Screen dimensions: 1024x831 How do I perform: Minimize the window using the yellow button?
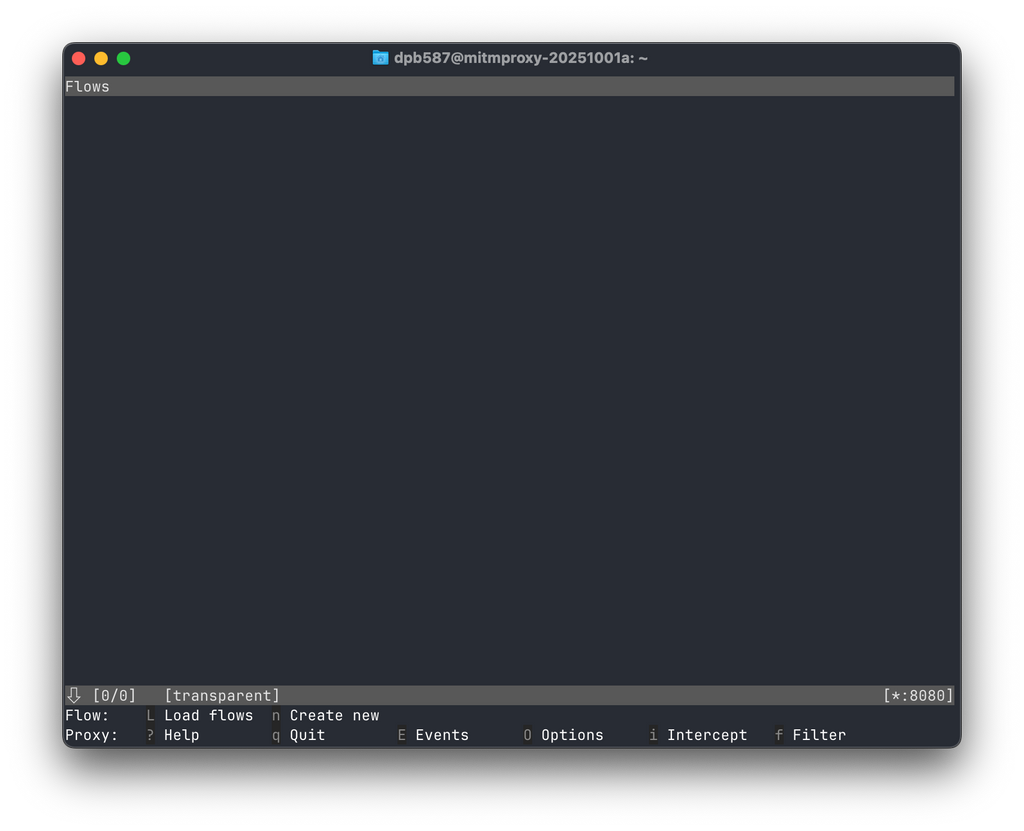click(101, 59)
